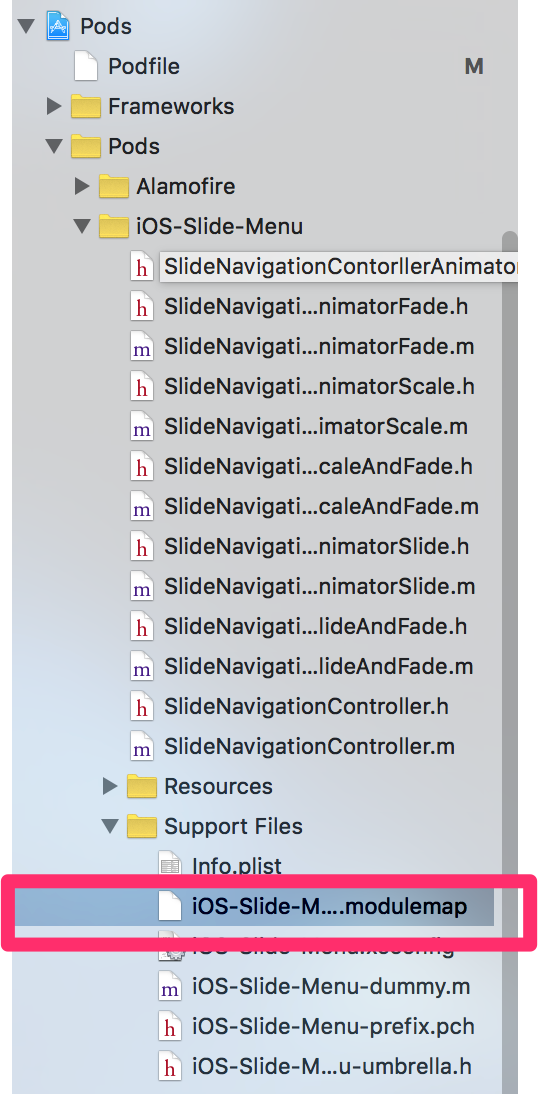Open SlideNavigati...nimatorFade.m file
The height and width of the screenshot is (1094, 538).
(x=319, y=347)
